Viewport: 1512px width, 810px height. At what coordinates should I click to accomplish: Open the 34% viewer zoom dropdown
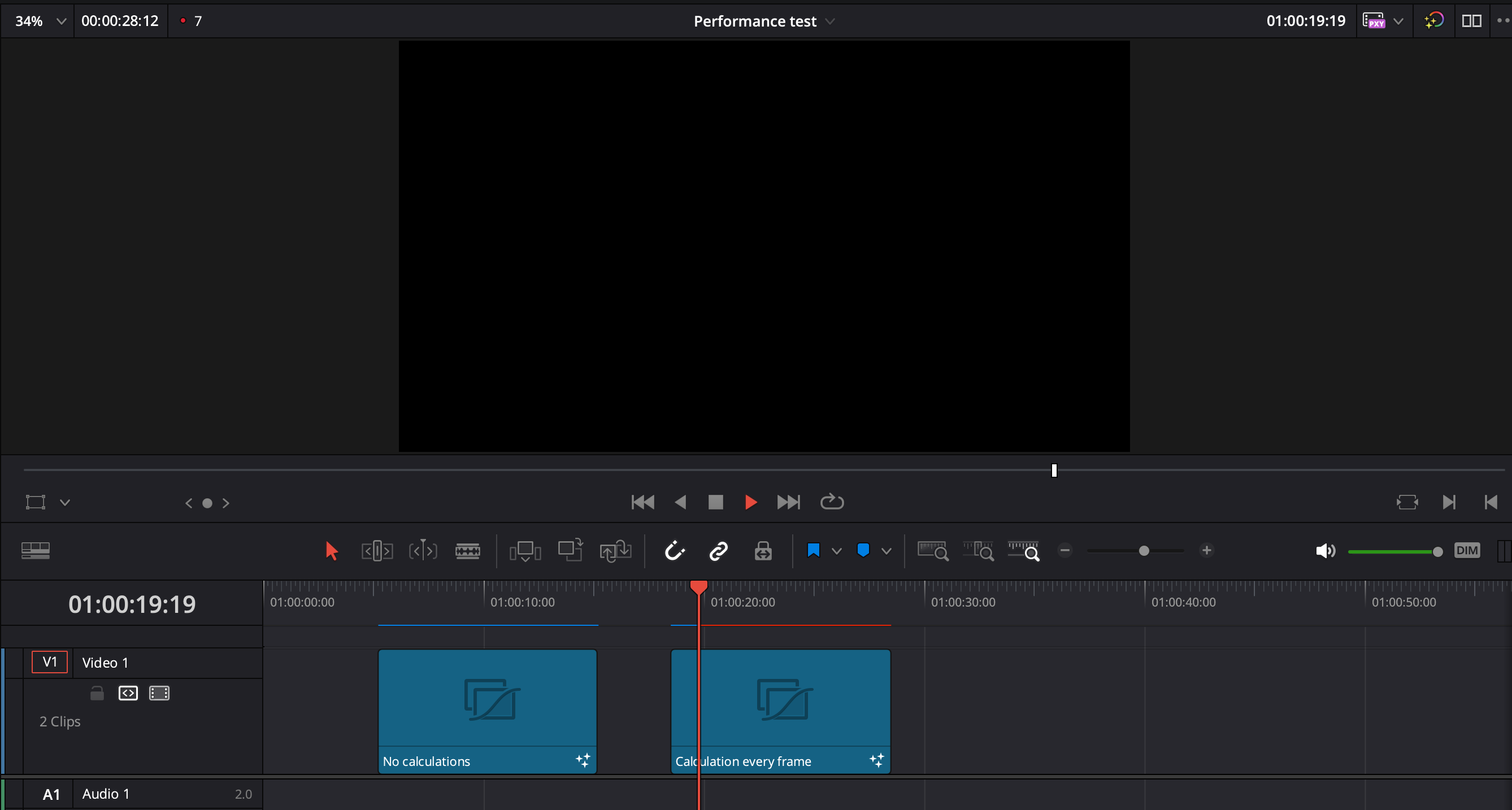click(x=61, y=21)
